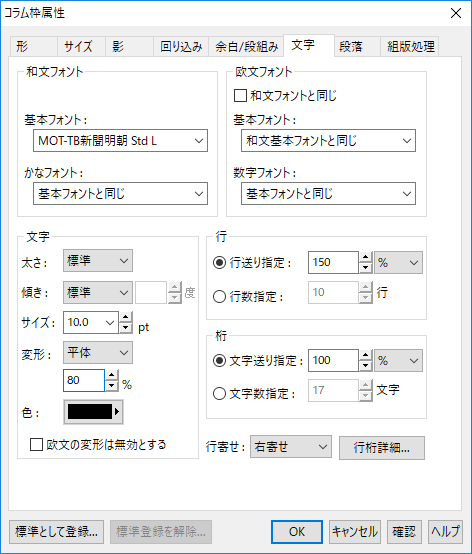Expand the 行寄せ dropdown showing 右寄せ
Viewport: 472px width, 554px height.
click(291, 447)
